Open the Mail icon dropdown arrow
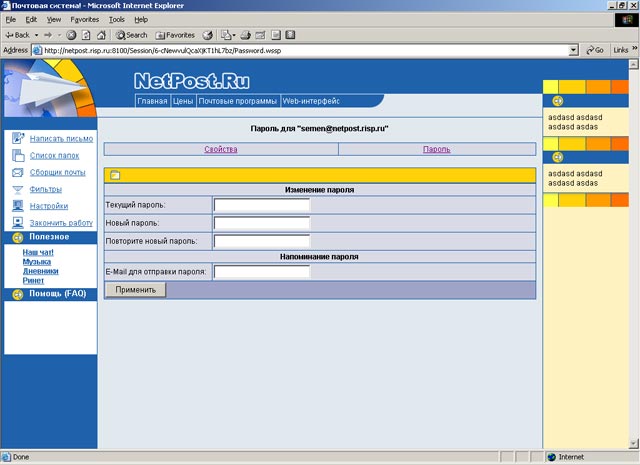The height and width of the screenshot is (465, 640). coord(234,36)
